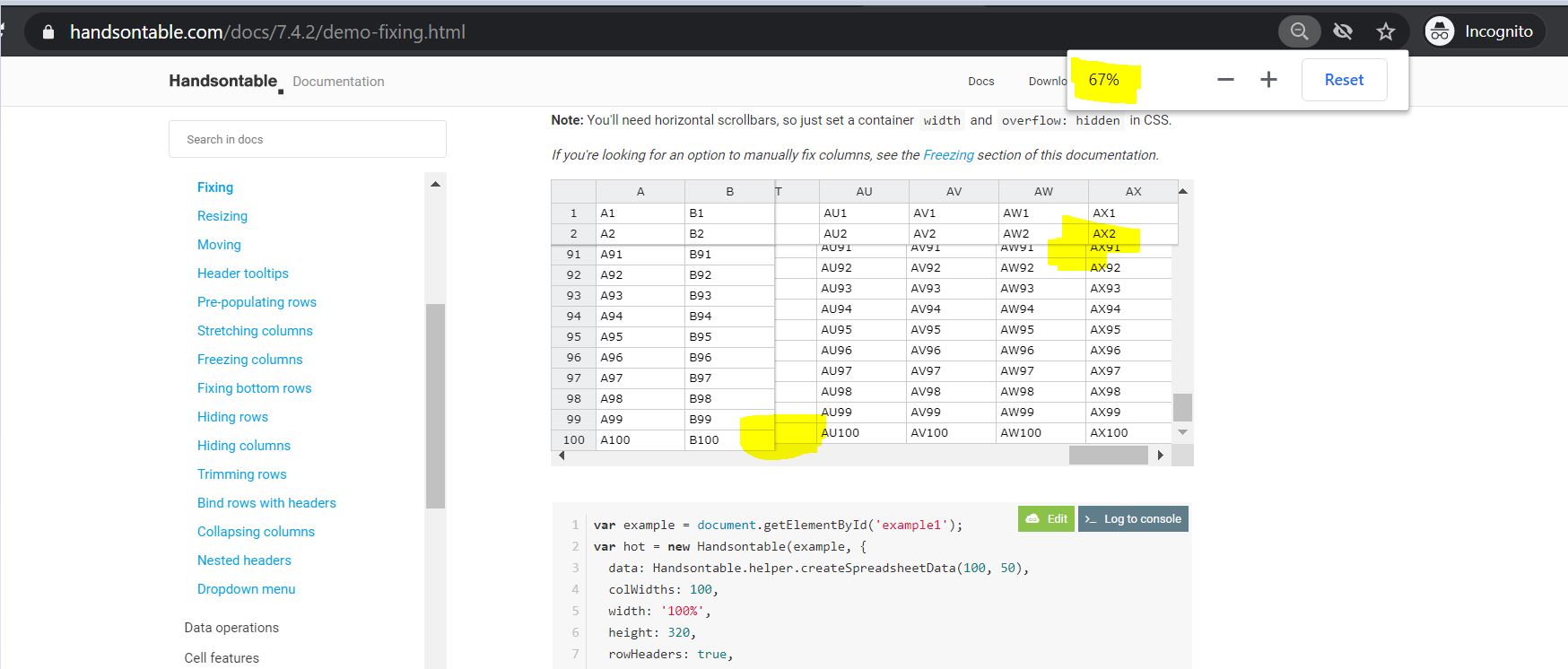1568x669 pixels.
Task: Open Bind rows with headers page
Action: (266, 503)
